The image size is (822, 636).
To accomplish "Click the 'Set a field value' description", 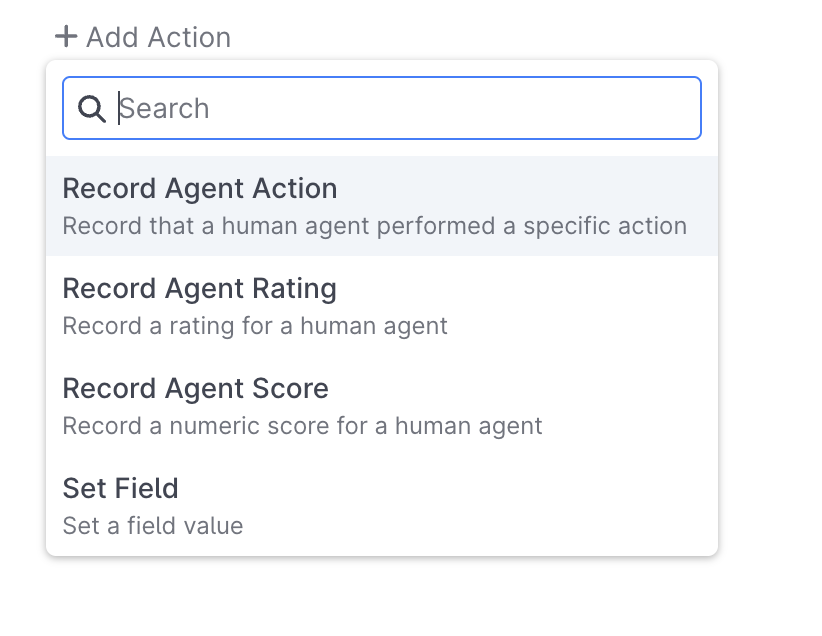I will click(x=153, y=525).
